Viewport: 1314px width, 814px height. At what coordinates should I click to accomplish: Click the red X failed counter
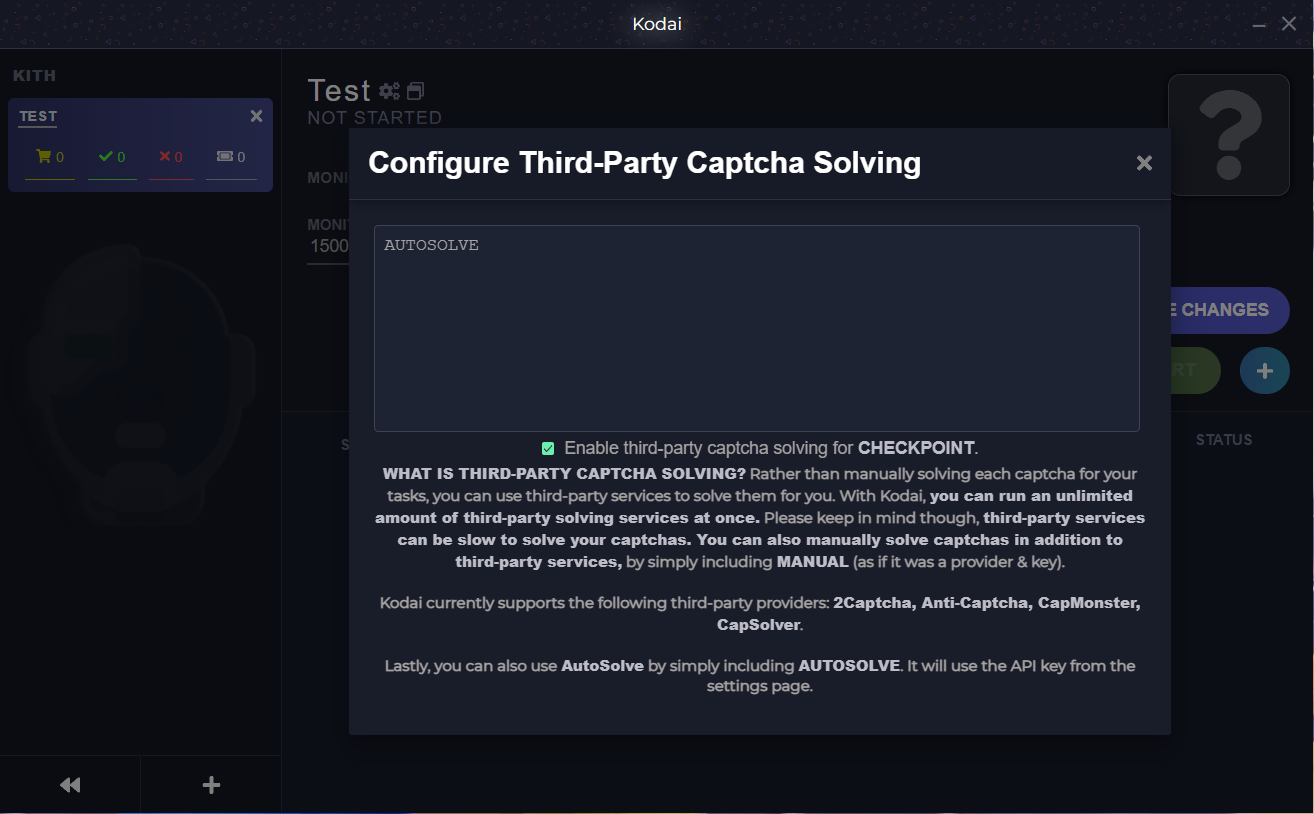pyautogui.click(x=166, y=157)
